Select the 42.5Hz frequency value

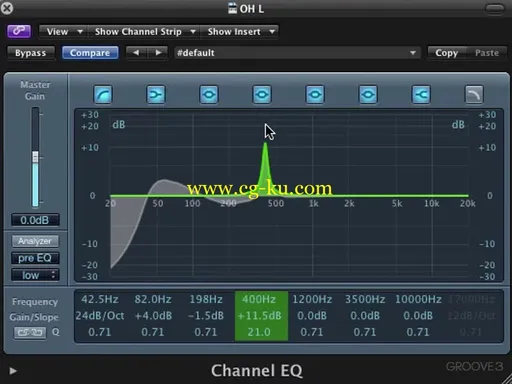[100, 299]
